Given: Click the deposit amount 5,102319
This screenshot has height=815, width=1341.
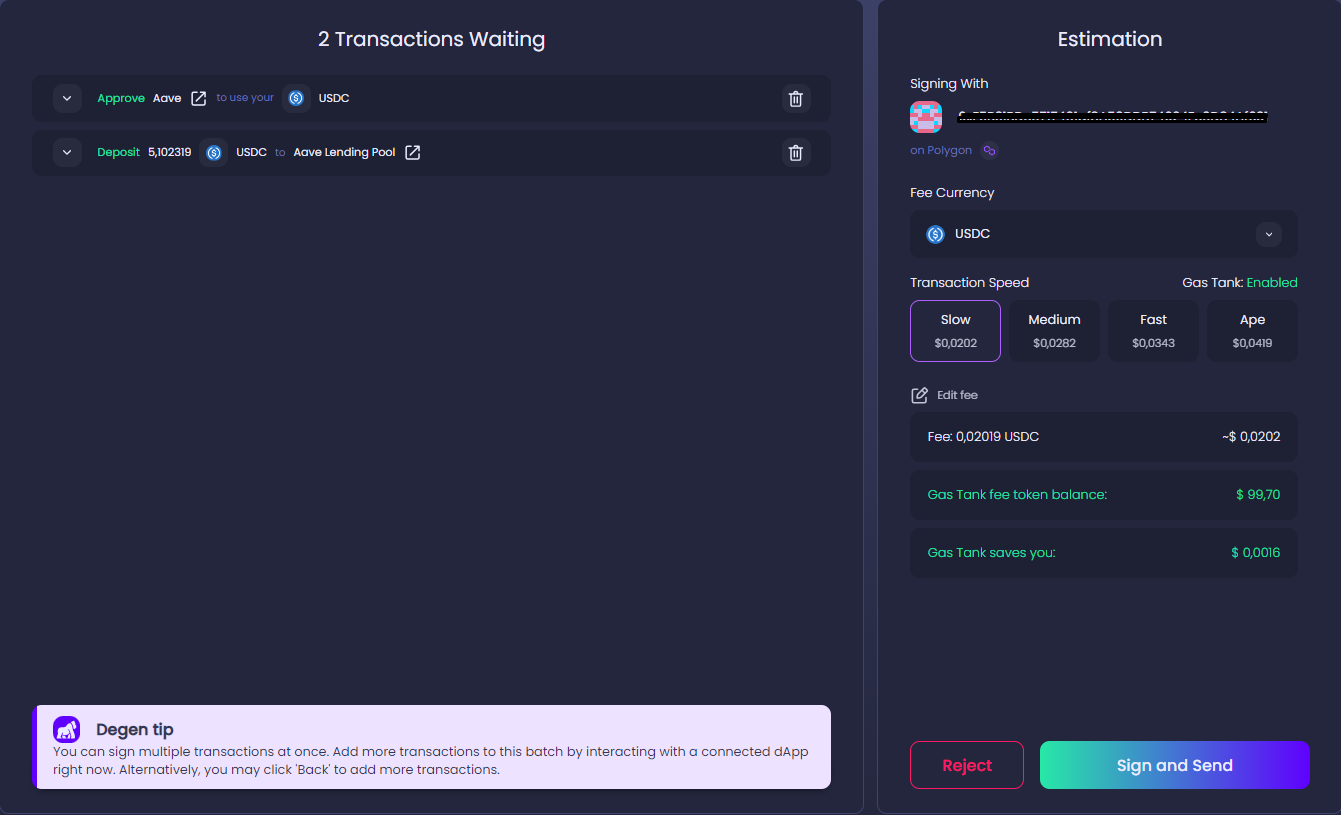Looking at the screenshot, I should click(x=170, y=152).
